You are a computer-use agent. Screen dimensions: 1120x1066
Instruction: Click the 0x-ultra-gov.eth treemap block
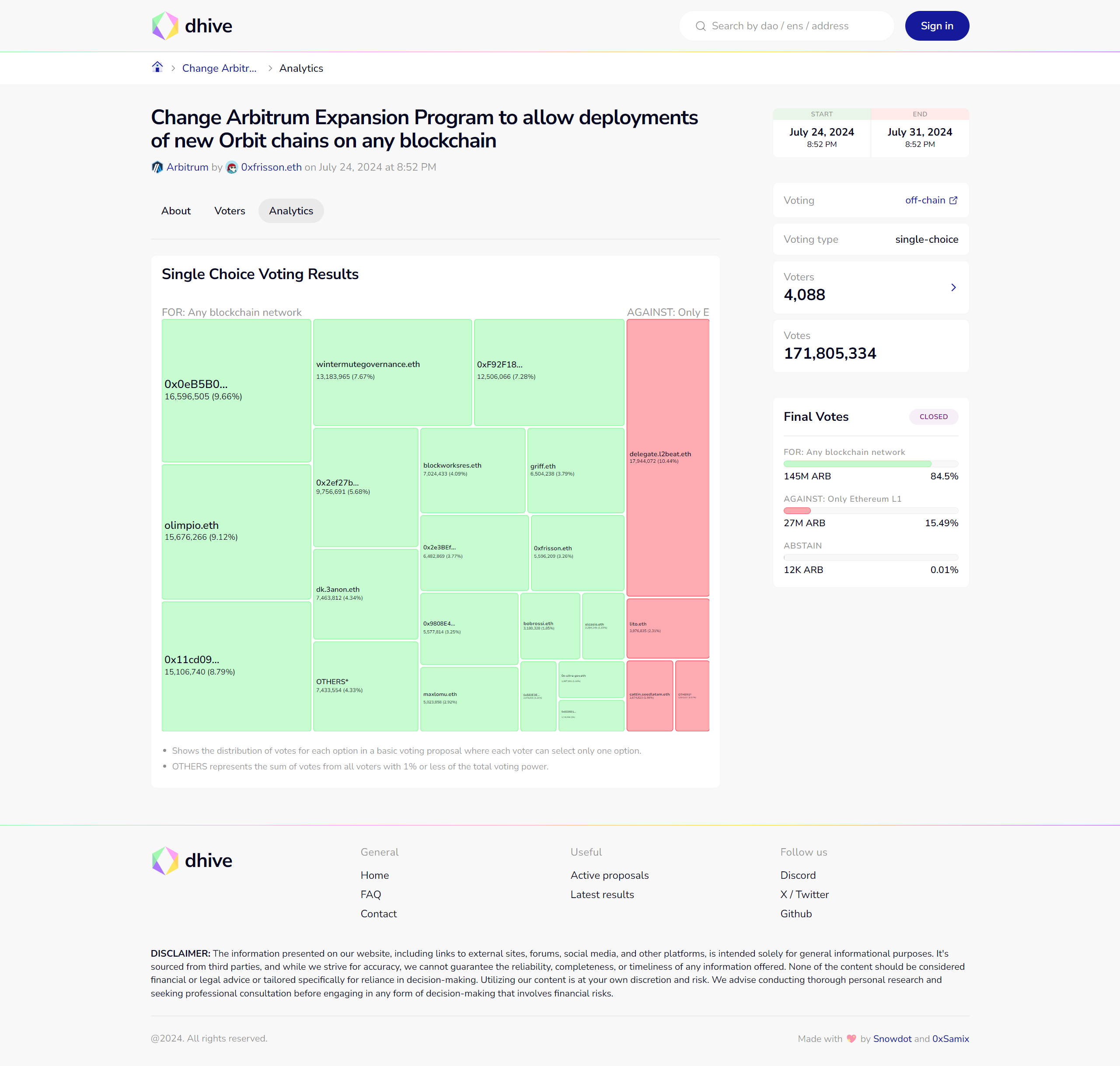592,679
